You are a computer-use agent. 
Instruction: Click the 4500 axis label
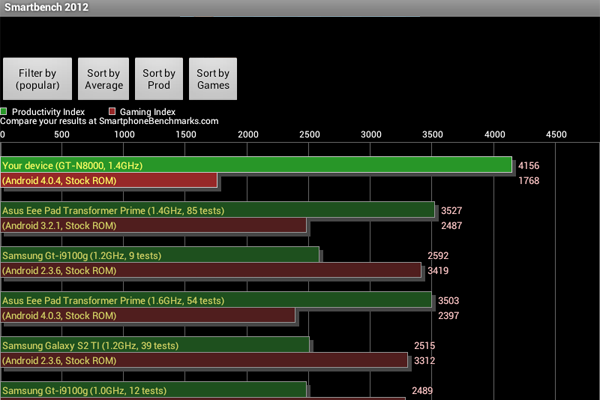(x=556, y=134)
